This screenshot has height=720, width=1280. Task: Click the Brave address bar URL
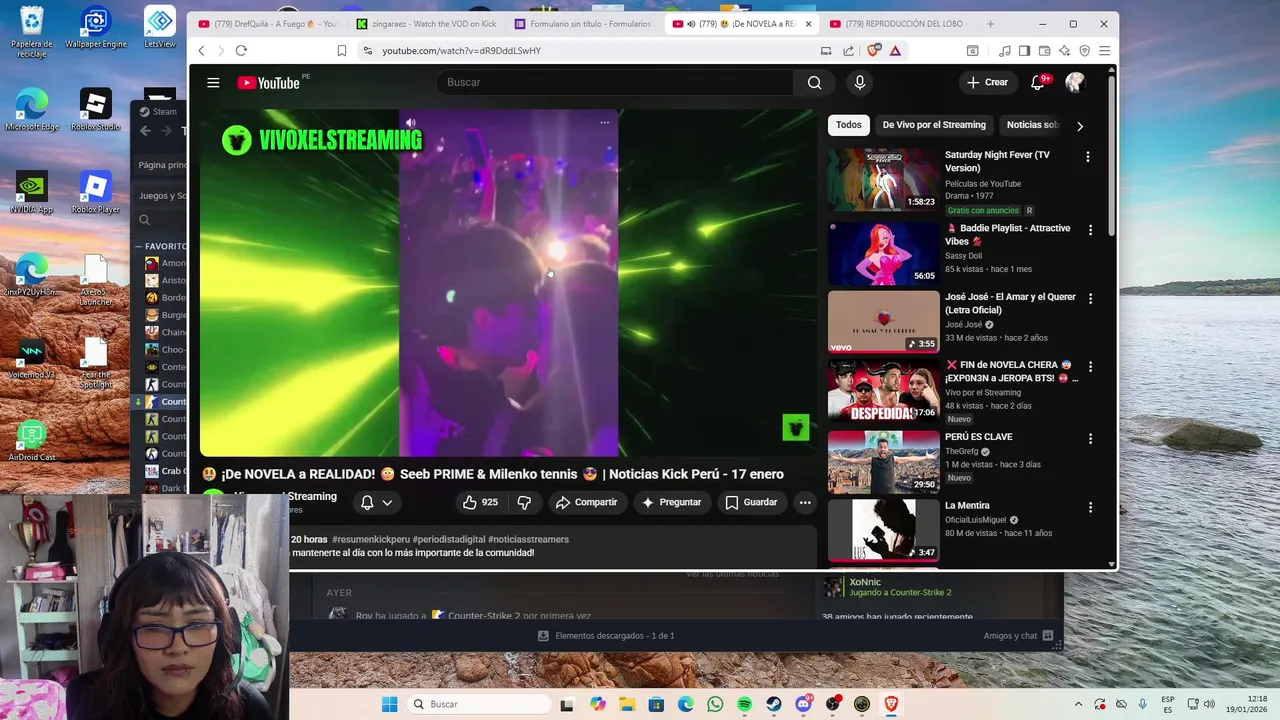(461, 51)
